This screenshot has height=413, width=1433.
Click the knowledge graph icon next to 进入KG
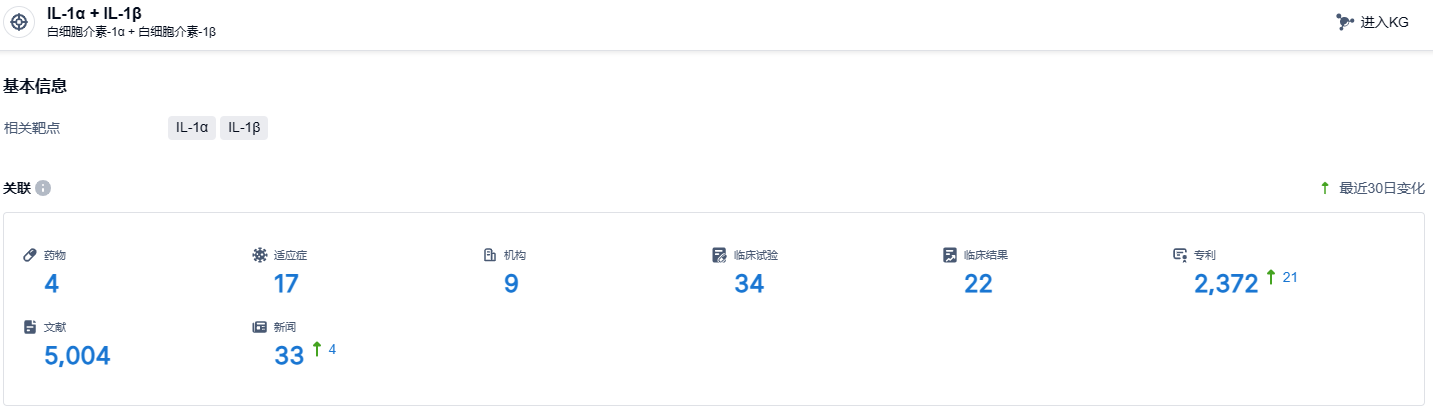tap(1345, 22)
